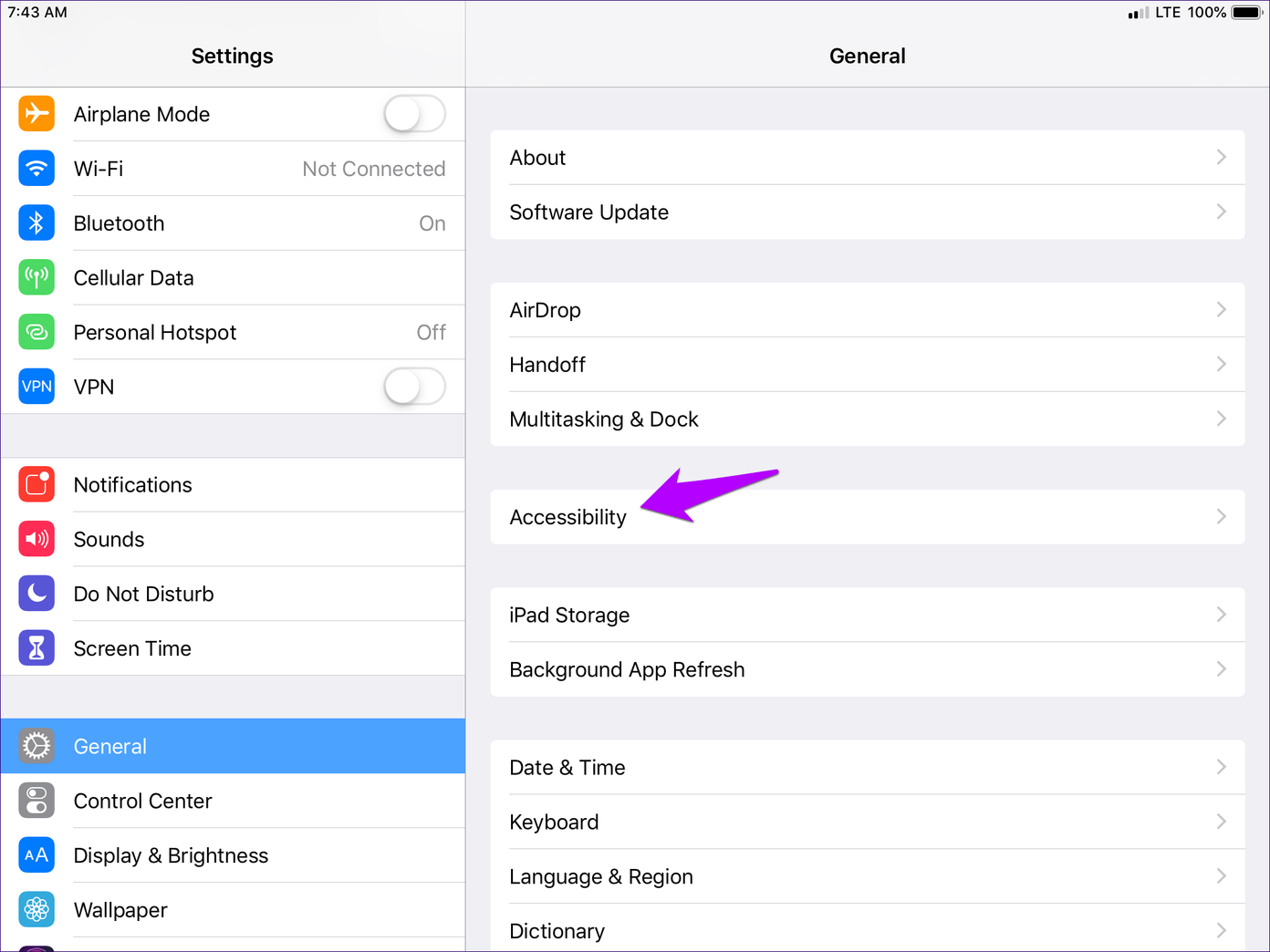Viewport: 1270px width, 952px height.
Task: Open Software Update
Action: coord(589,212)
